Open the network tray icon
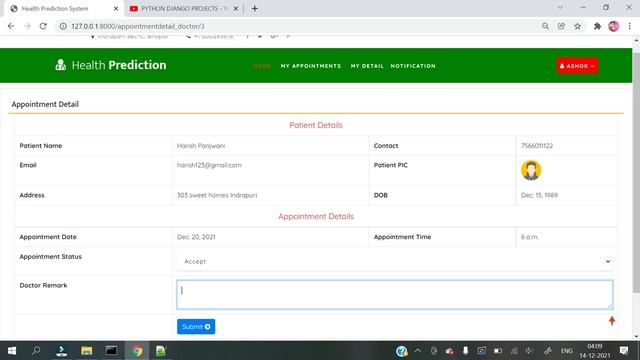The width and height of the screenshot is (640, 360). 514,351
